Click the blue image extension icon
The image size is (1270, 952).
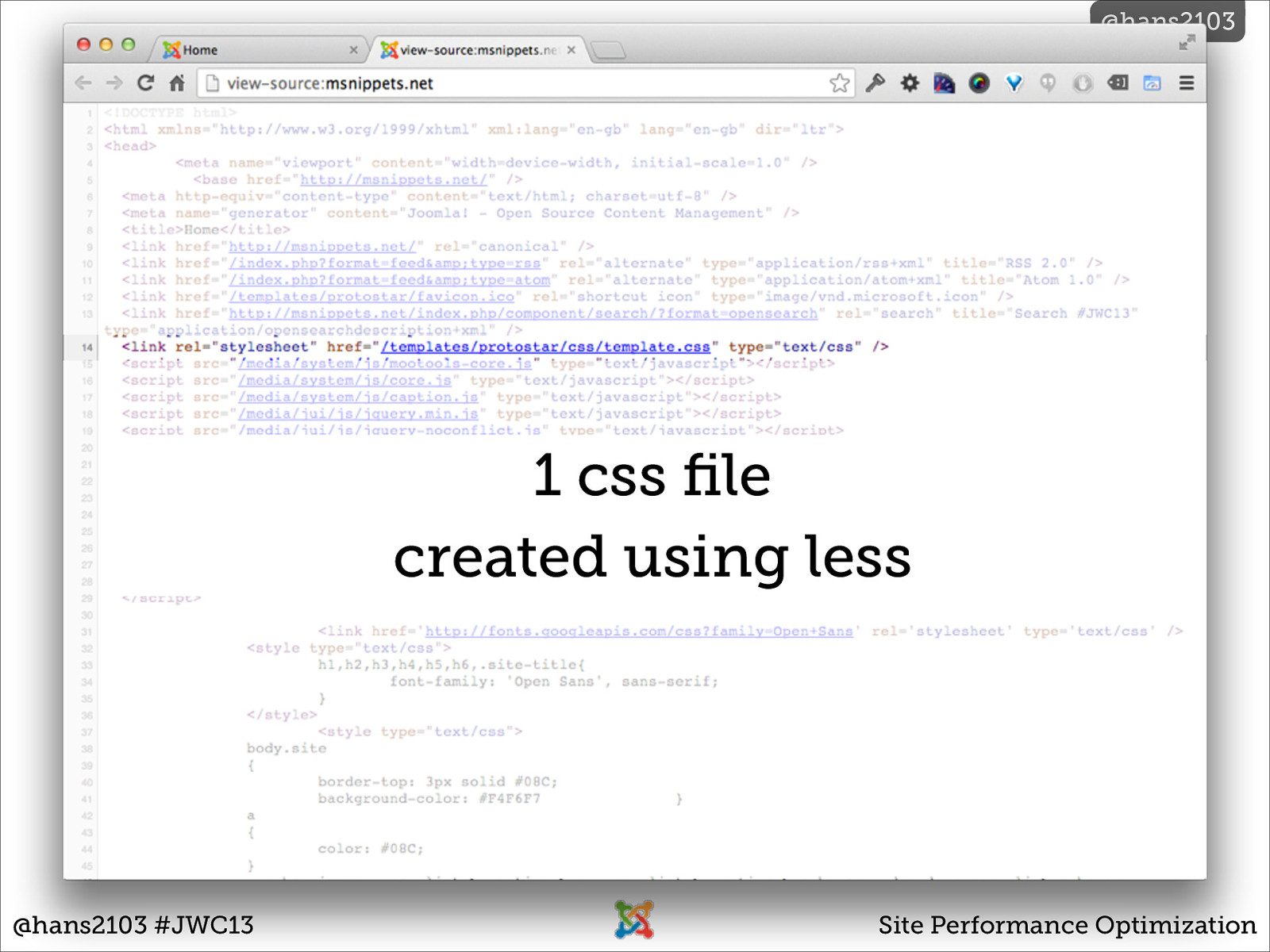[x=944, y=83]
